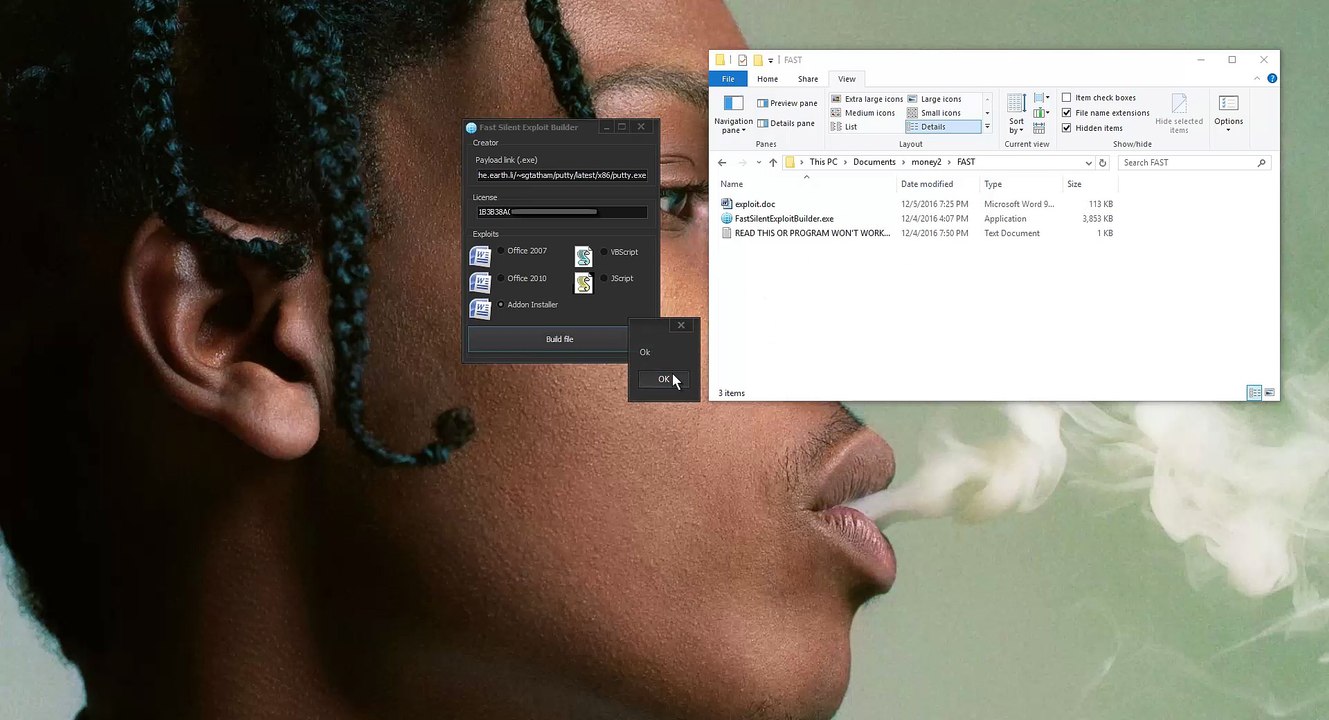Switch to details view in the status bar
Viewport: 1329px width, 720px height.
1254,393
